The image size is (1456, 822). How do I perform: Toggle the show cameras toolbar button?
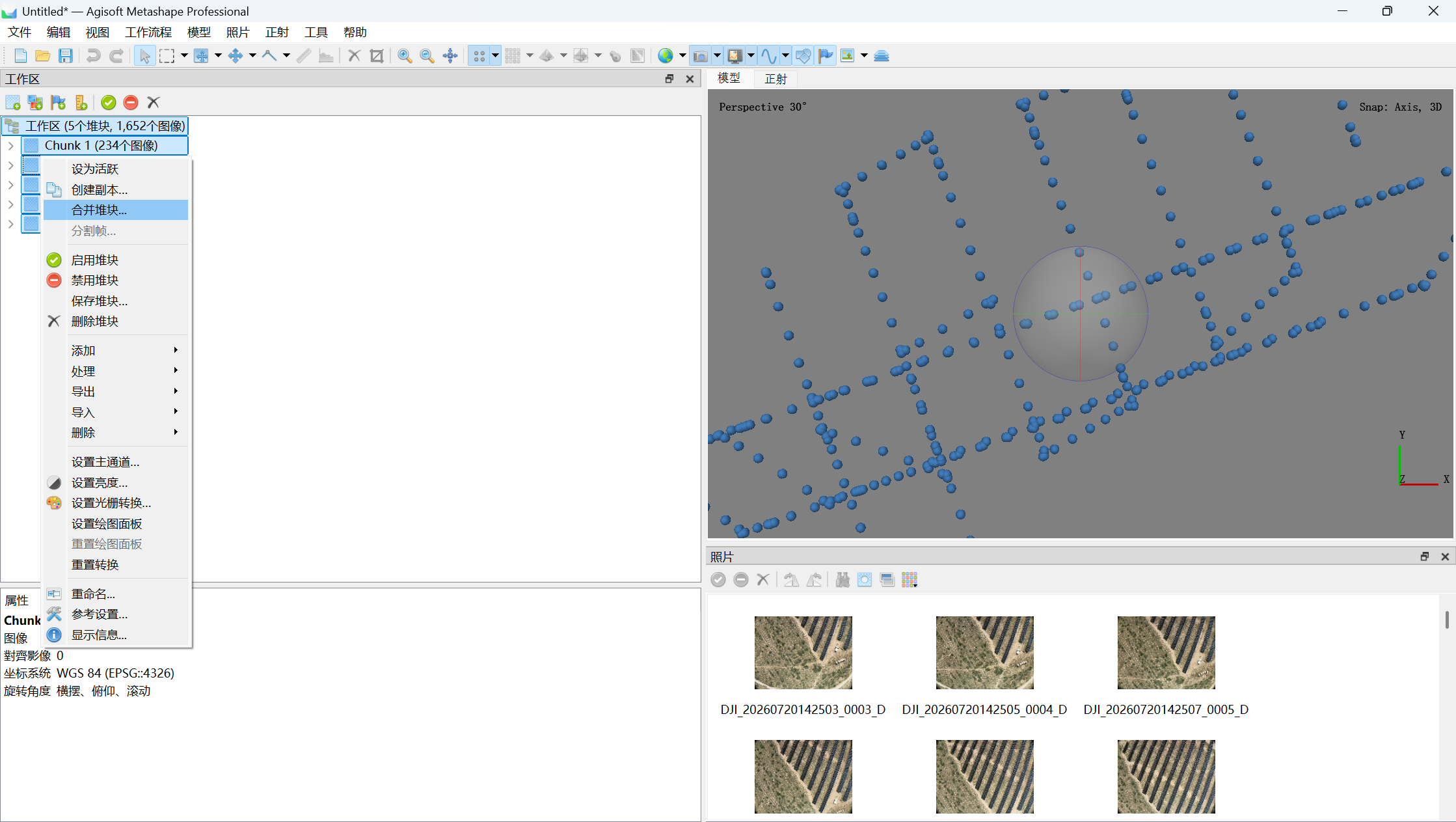coord(701,56)
